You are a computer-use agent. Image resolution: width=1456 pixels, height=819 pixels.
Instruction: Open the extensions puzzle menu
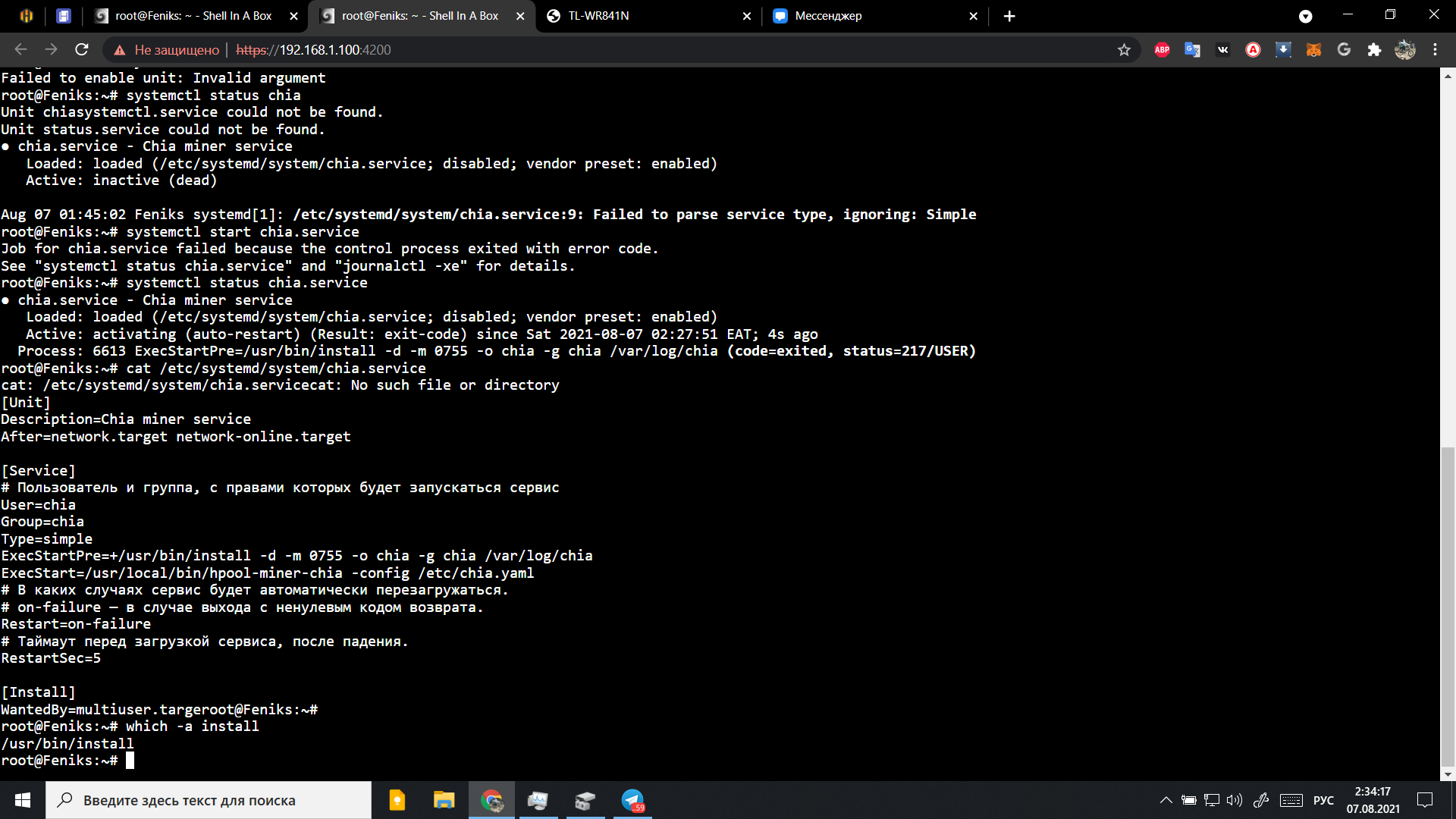tap(1374, 50)
